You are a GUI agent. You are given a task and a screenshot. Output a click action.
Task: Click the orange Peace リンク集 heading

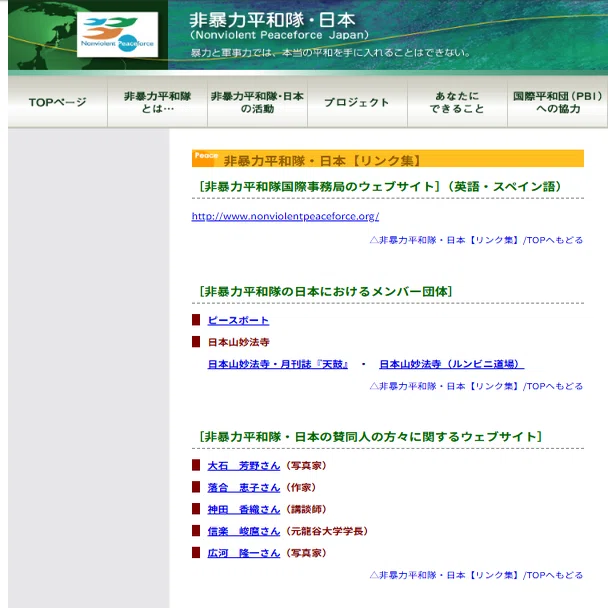tap(388, 159)
